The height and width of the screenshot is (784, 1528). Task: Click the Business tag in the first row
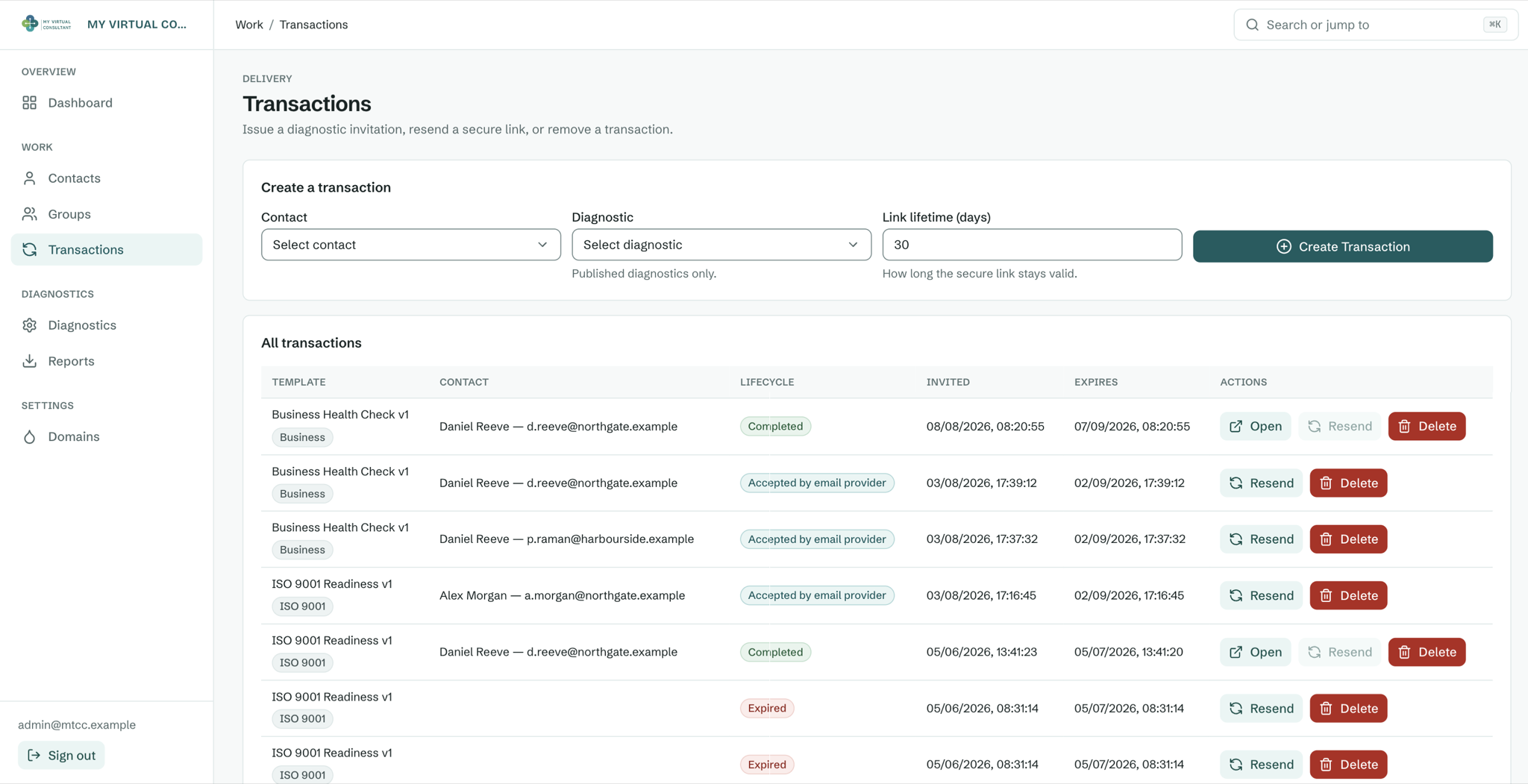[302, 437]
